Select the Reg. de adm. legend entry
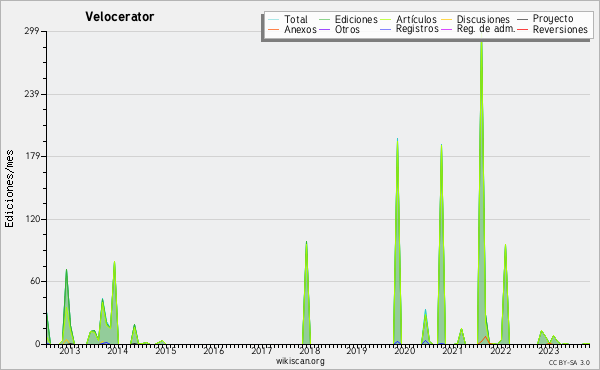The image size is (600, 370). (478, 29)
